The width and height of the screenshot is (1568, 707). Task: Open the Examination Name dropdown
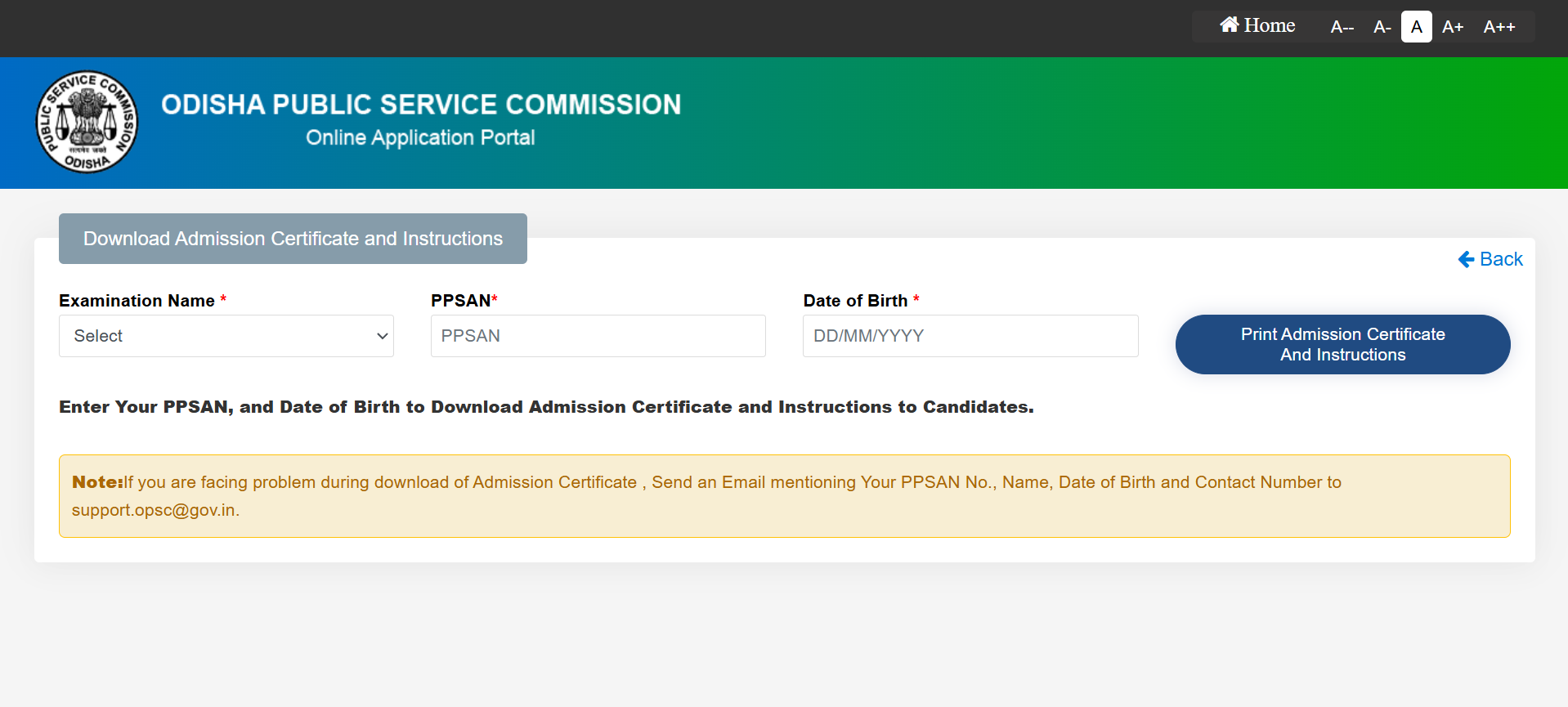coord(226,336)
